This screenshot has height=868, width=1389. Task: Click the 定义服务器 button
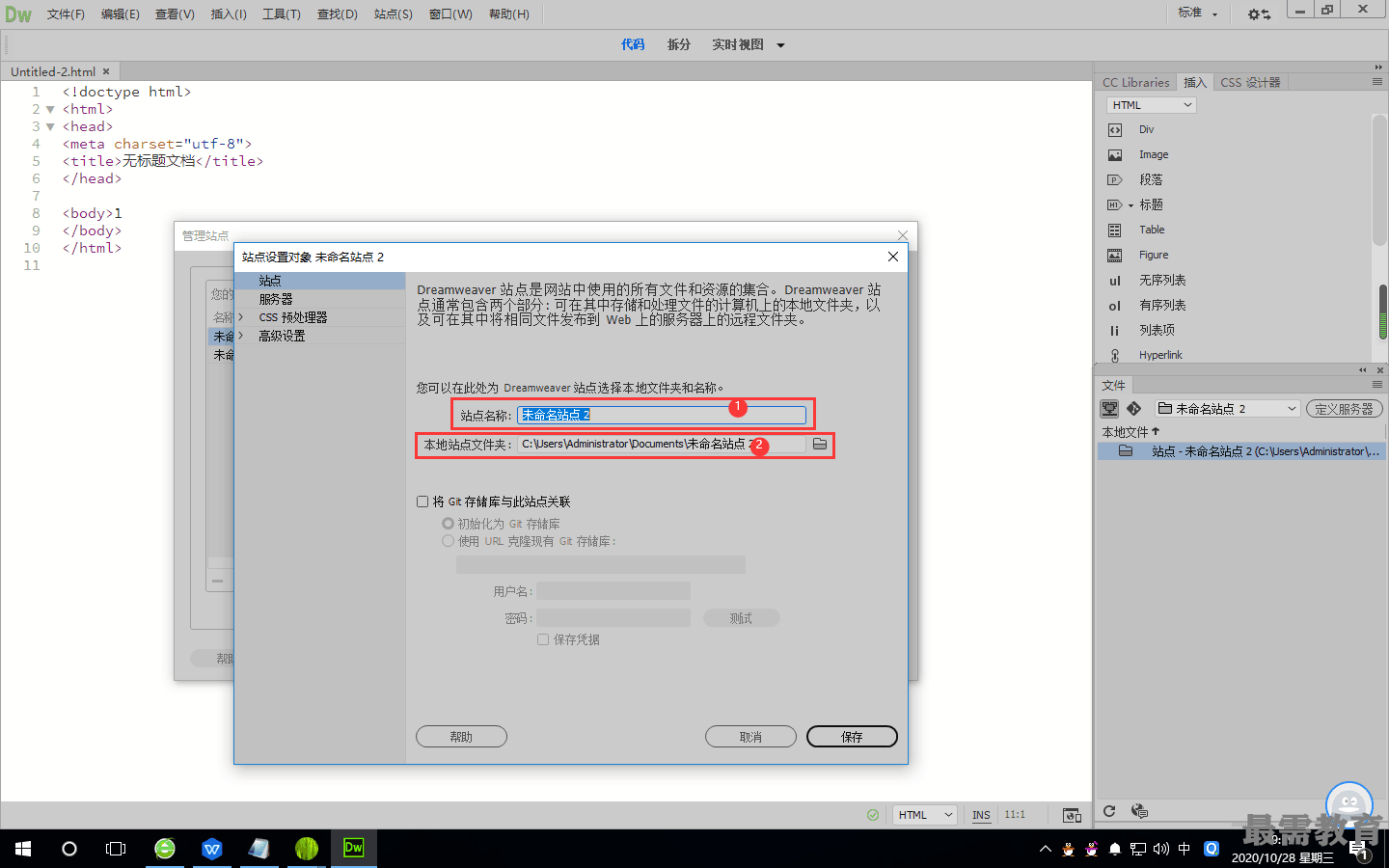[x=1345, y=409]
